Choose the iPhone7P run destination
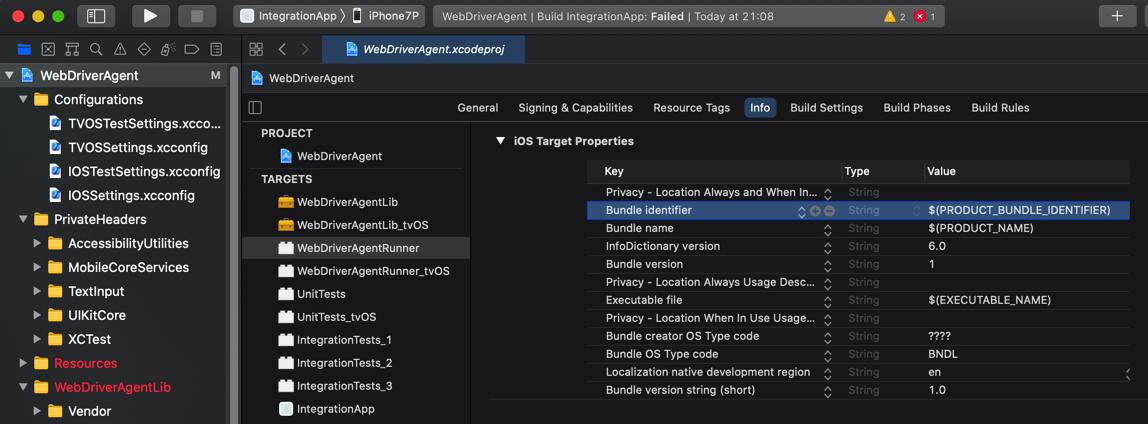Viewport: 1148px width, 424px height. point(388,16)
